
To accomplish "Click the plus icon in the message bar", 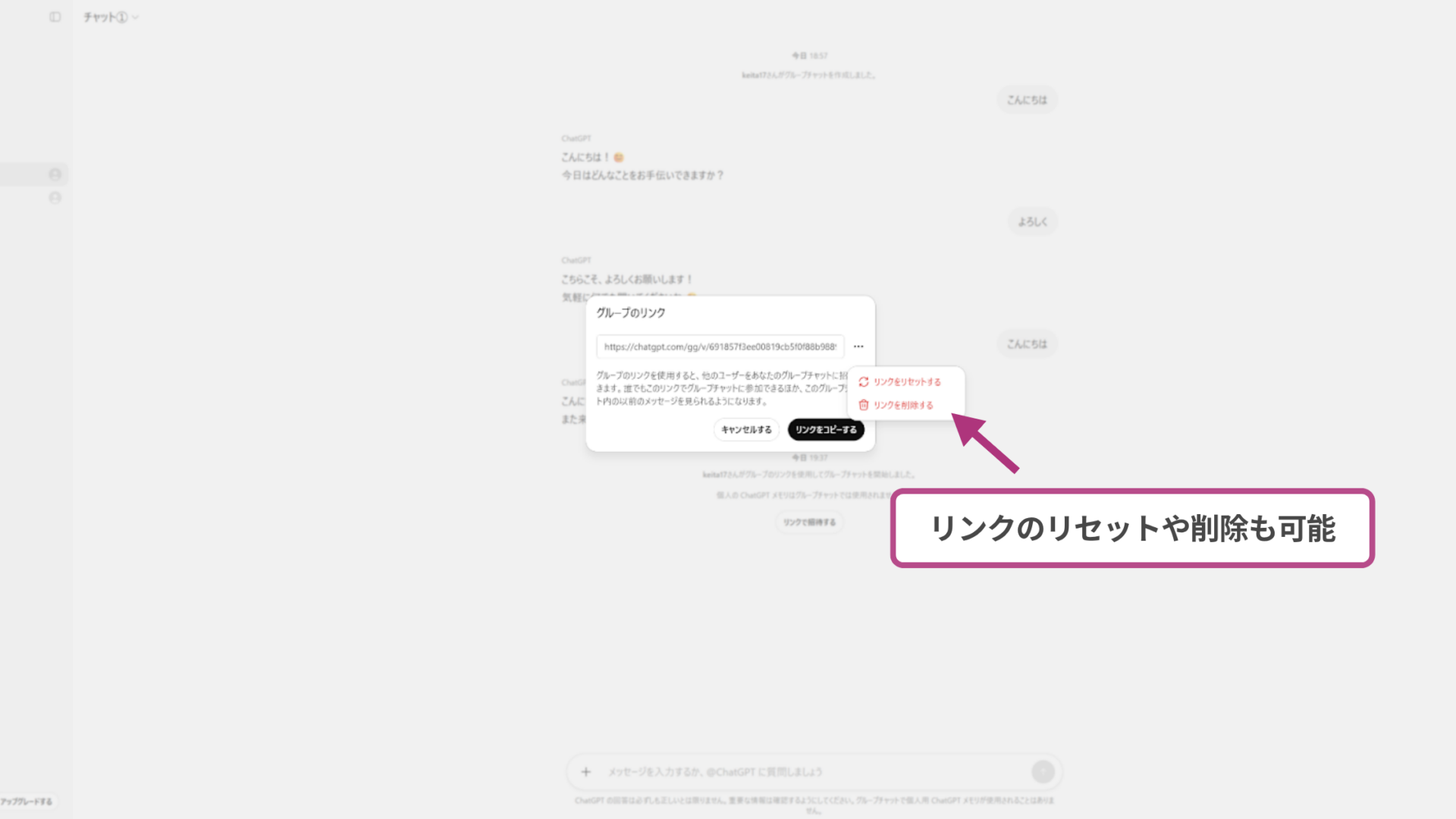I will click(x=585, y=771).
